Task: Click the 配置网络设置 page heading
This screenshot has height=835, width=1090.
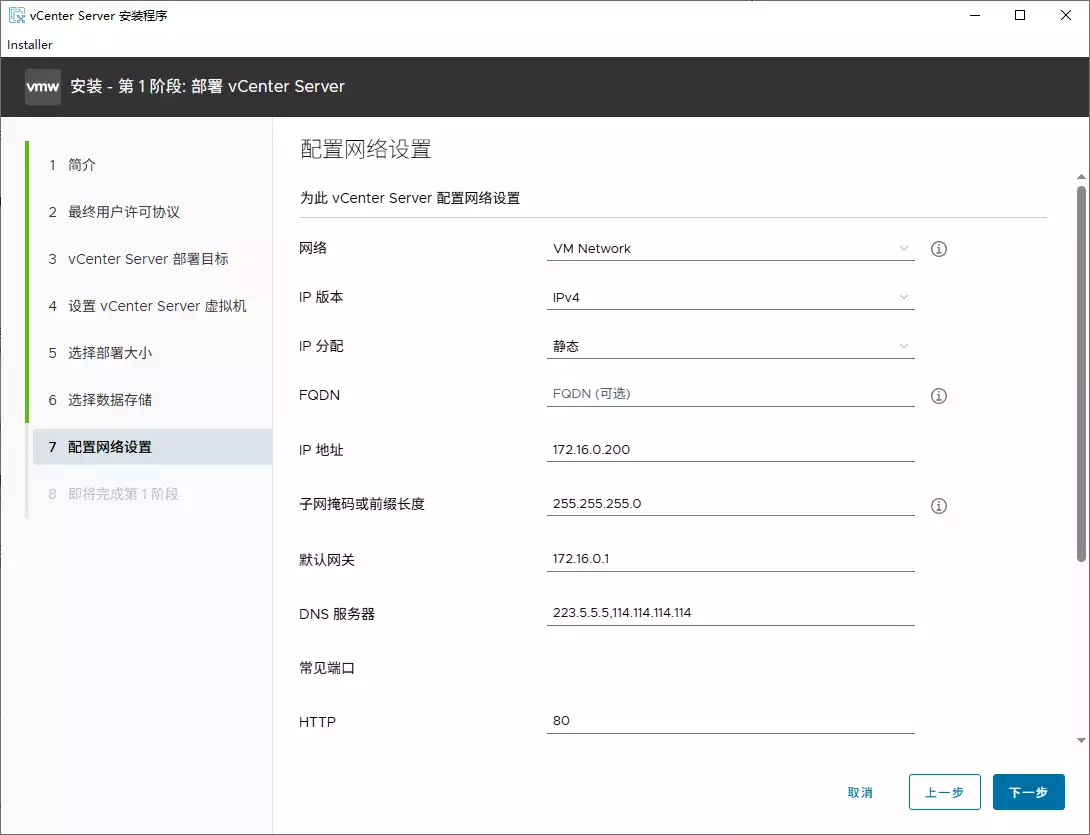Action: click(366, 149)
